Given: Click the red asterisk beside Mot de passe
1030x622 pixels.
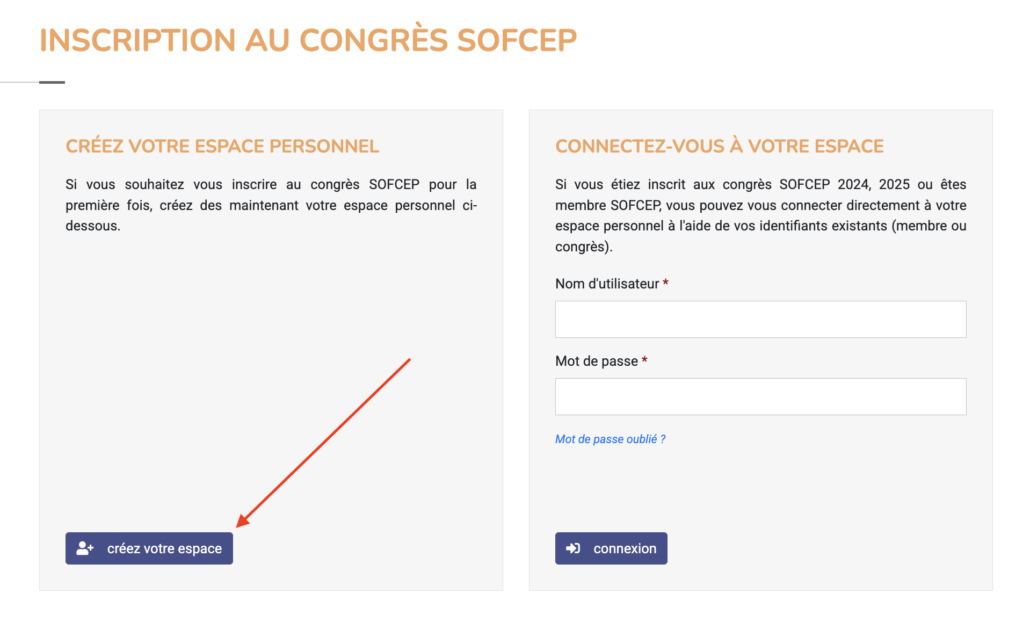Looking at the screenshot, I should (645, 361).
